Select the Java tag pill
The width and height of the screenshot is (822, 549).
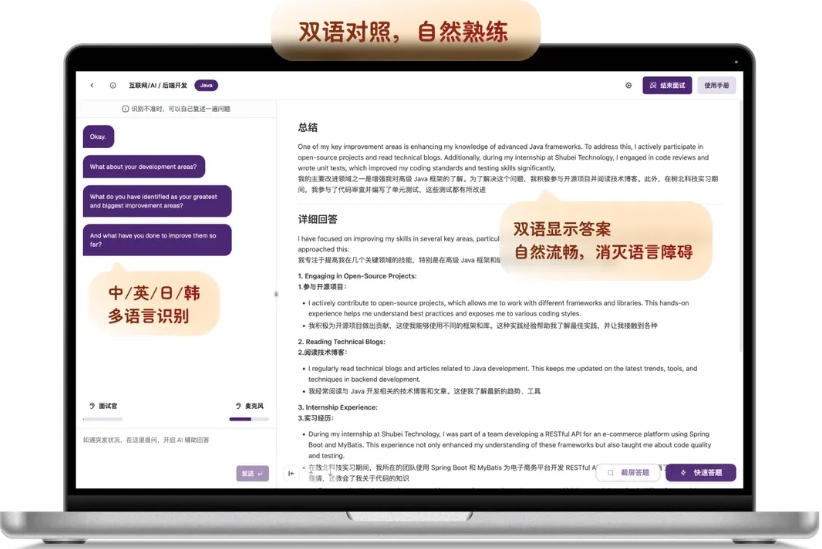pos(206,85)
